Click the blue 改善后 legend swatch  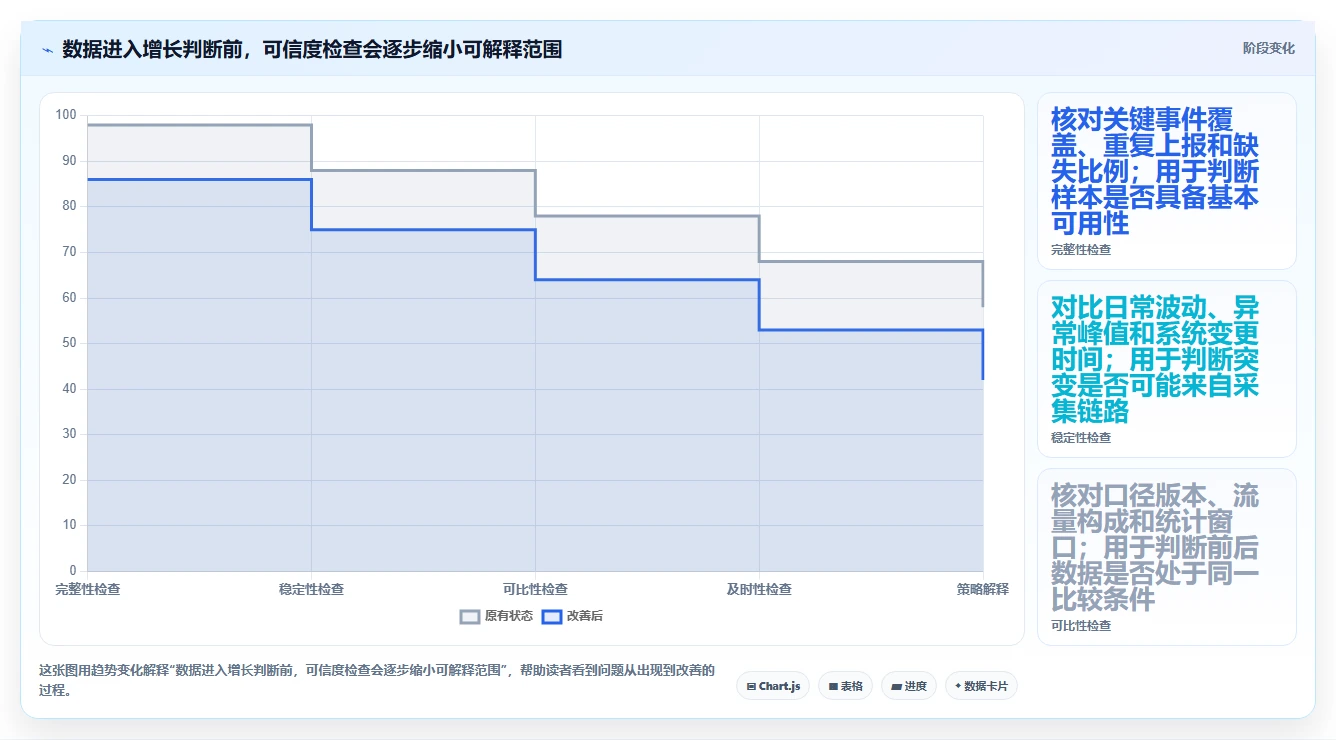pyautogui.click(x=552, y=616)
